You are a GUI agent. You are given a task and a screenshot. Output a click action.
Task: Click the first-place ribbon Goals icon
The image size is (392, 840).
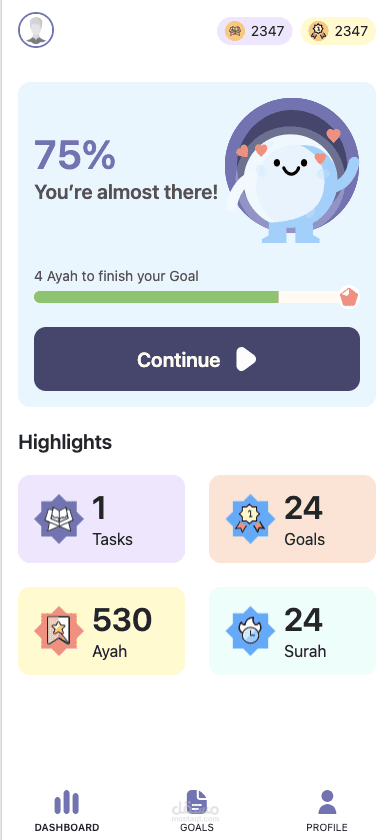[x=251, y=519]
